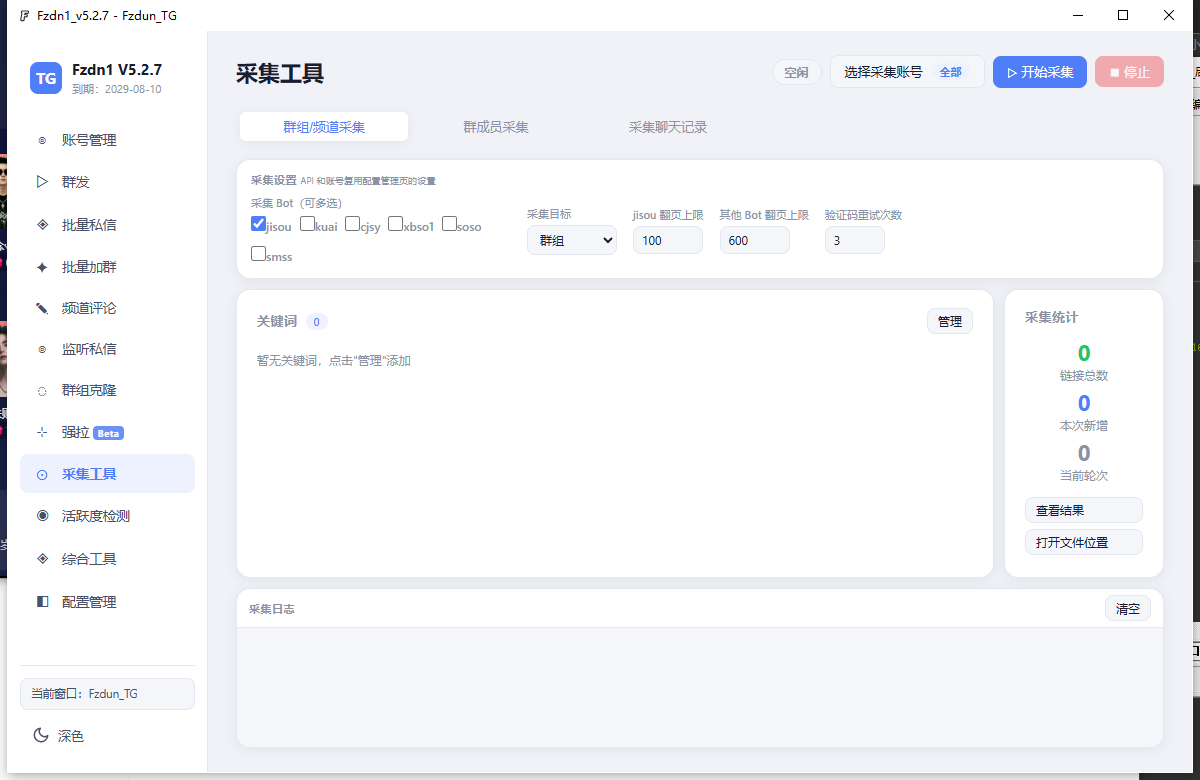Click the 活跃度检测 radio icon
The height and width of the screenshot is (780, 1200).
[42, 516]
